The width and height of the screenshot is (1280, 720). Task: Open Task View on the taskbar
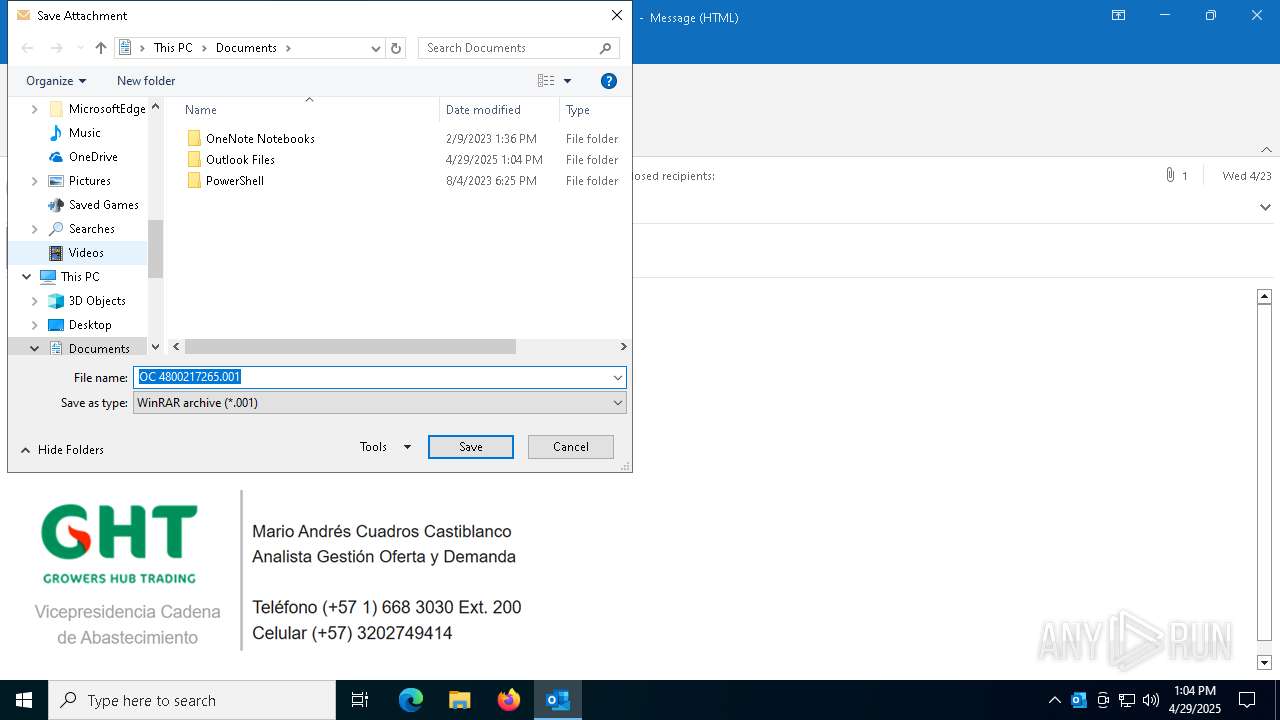[360, 700]
